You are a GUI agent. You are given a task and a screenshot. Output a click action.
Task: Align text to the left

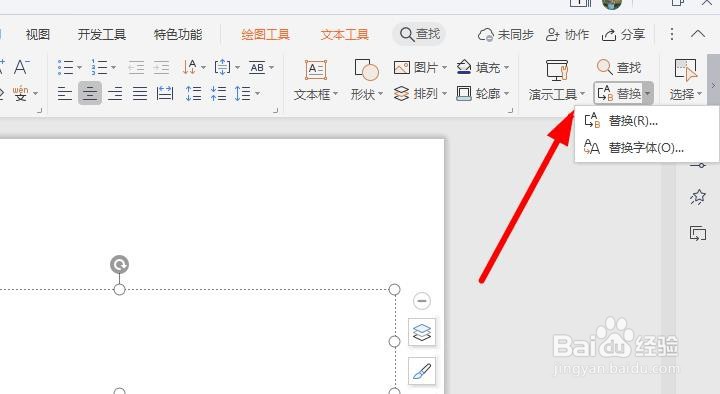coord(65,94)
